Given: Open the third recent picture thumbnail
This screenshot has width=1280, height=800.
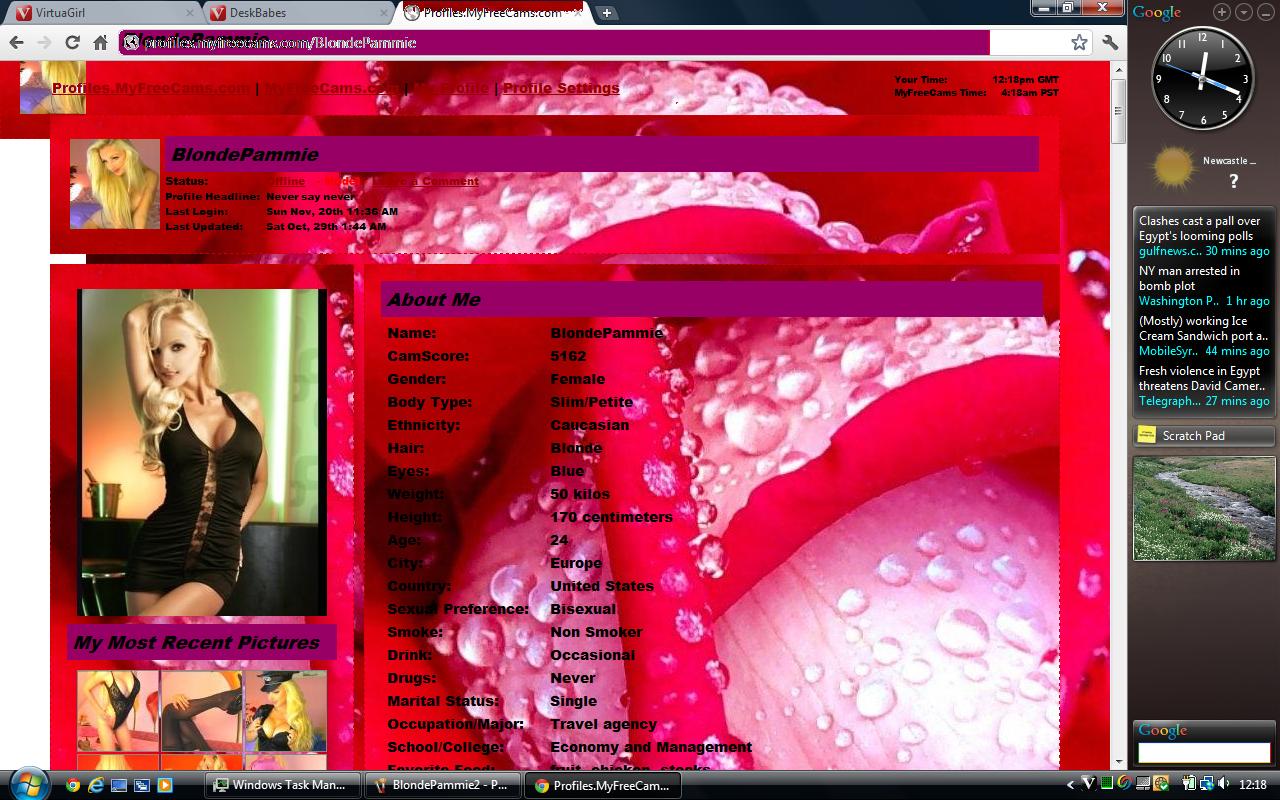Looking at the screenshot, I should 286,710.
